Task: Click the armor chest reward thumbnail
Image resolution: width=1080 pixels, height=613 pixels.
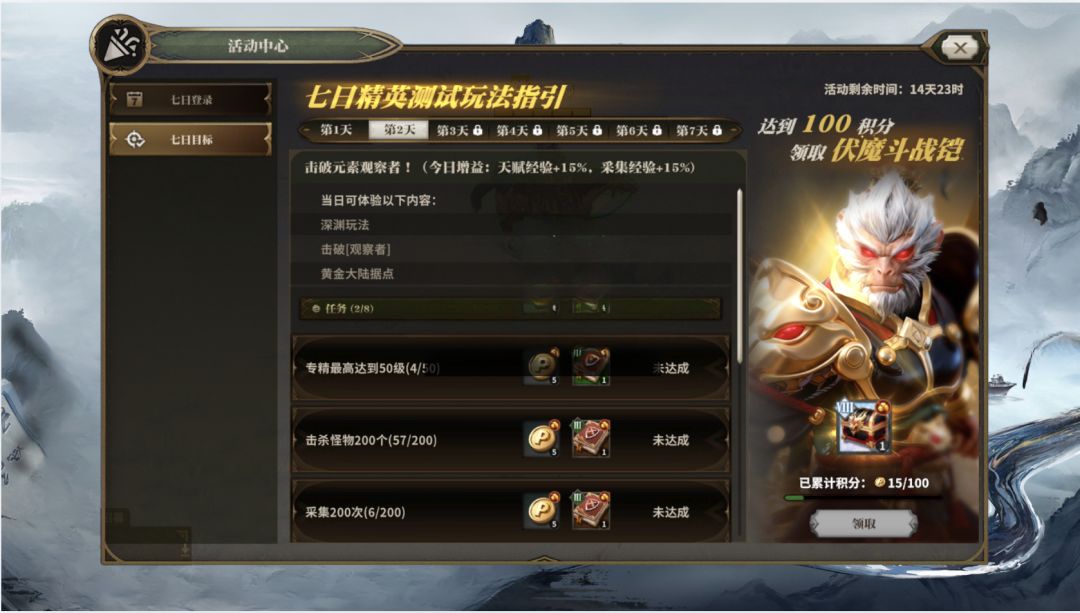Action: (x=862, y=427)
